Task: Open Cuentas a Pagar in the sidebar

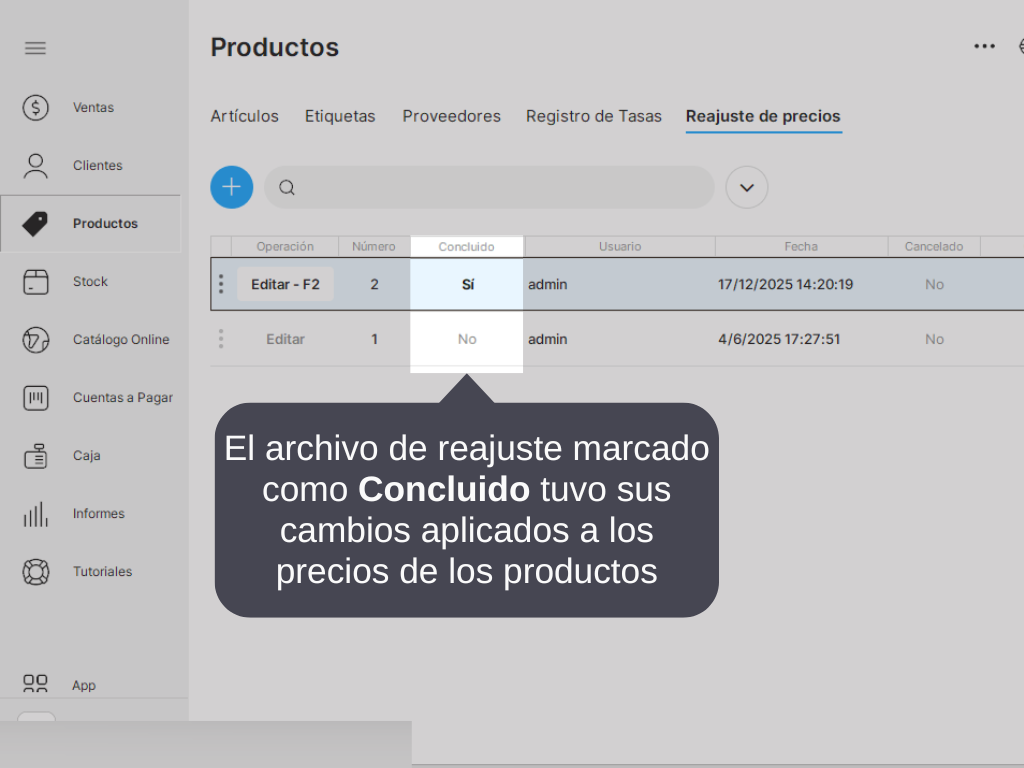Action: click(123, 398)
